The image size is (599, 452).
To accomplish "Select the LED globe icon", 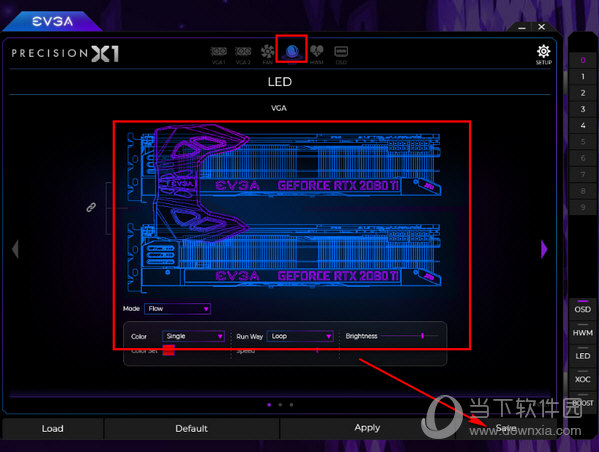I will [x=292, y=52].
